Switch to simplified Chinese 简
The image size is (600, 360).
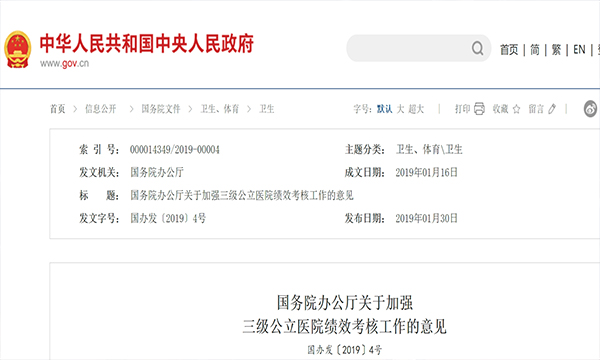click(x=535, y=50)
